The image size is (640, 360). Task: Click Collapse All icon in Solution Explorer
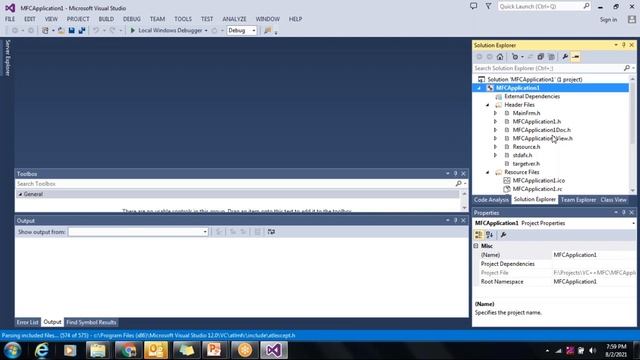(x=540, y=57)
